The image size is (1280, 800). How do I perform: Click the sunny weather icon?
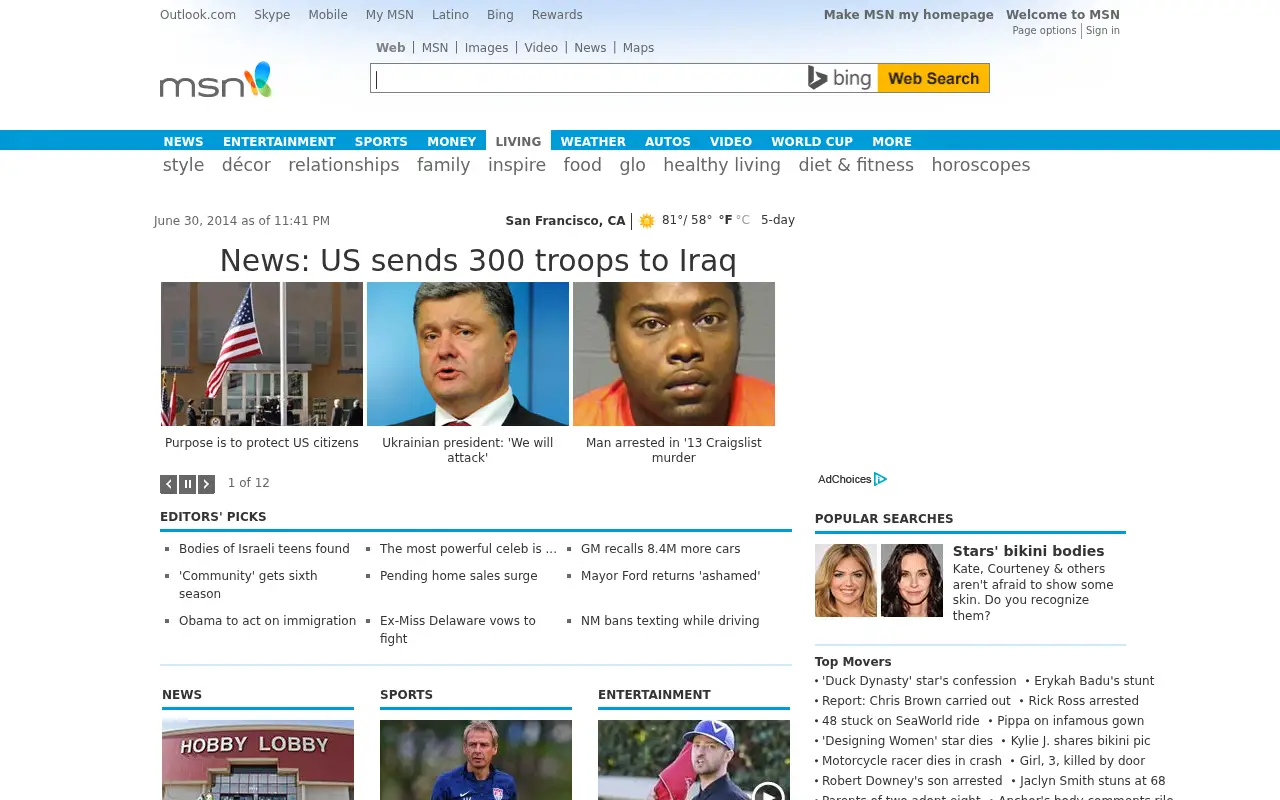(647, 221)
